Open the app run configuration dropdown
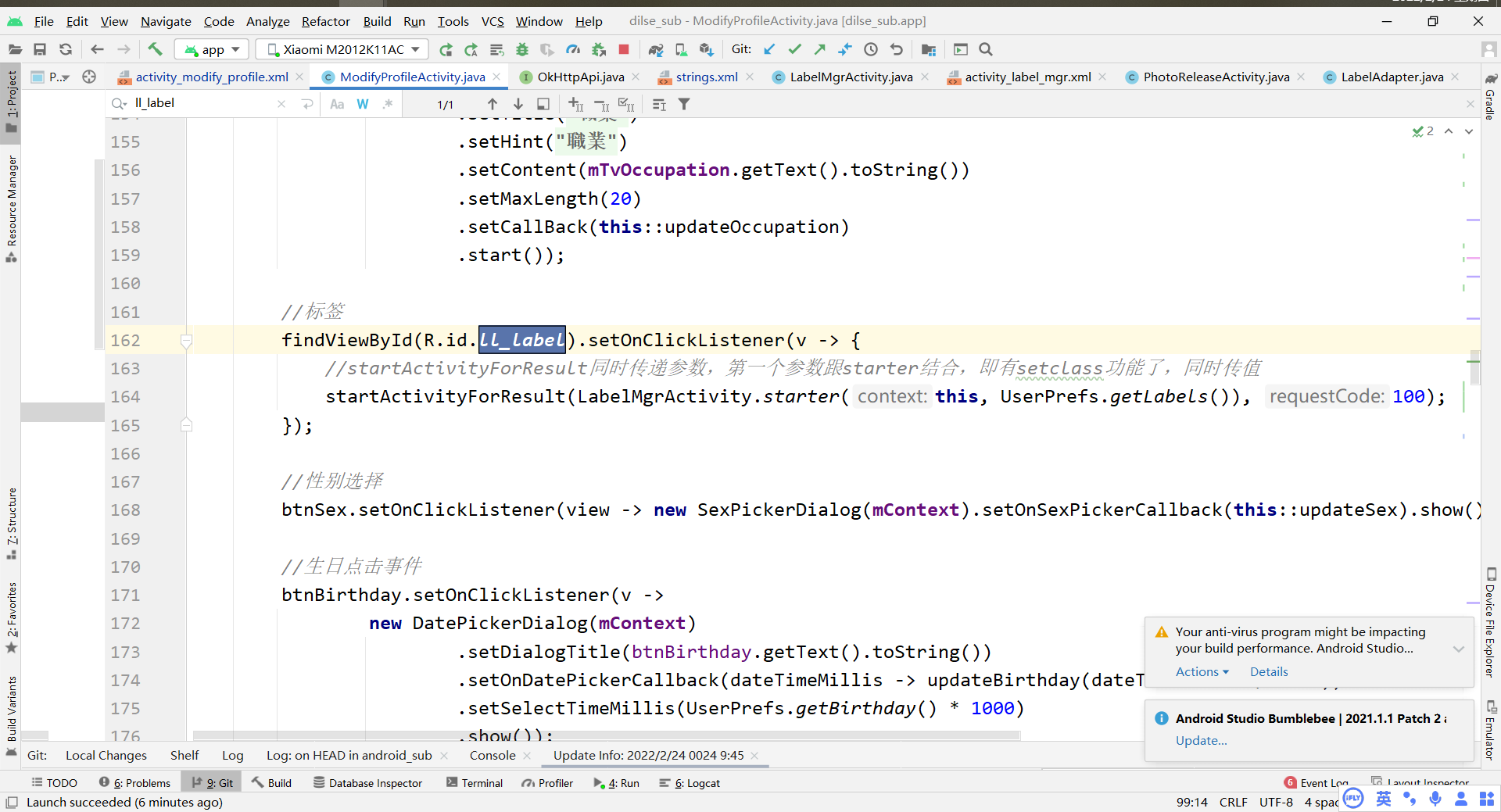Image resolution: width=1501 pixels, height=812 pixels. pos(212,49)
